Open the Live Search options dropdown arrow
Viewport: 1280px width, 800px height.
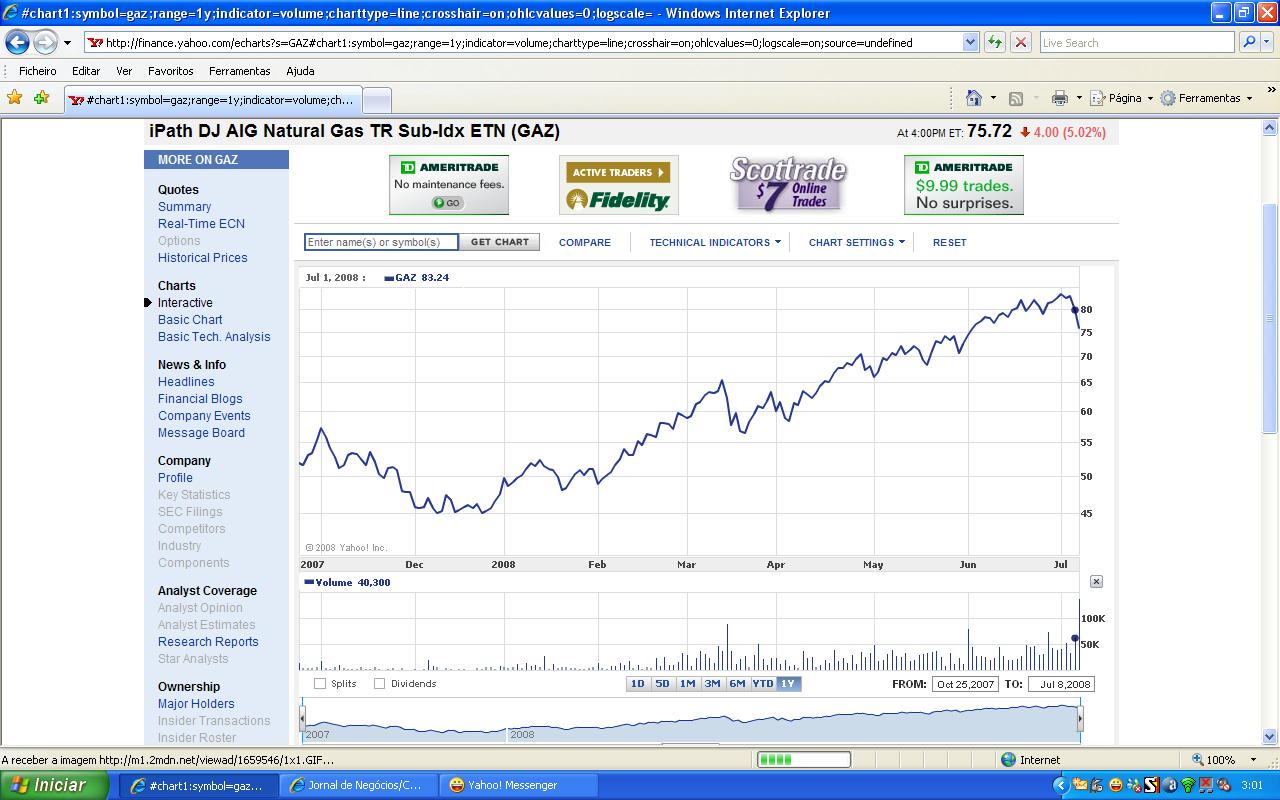1268,43
